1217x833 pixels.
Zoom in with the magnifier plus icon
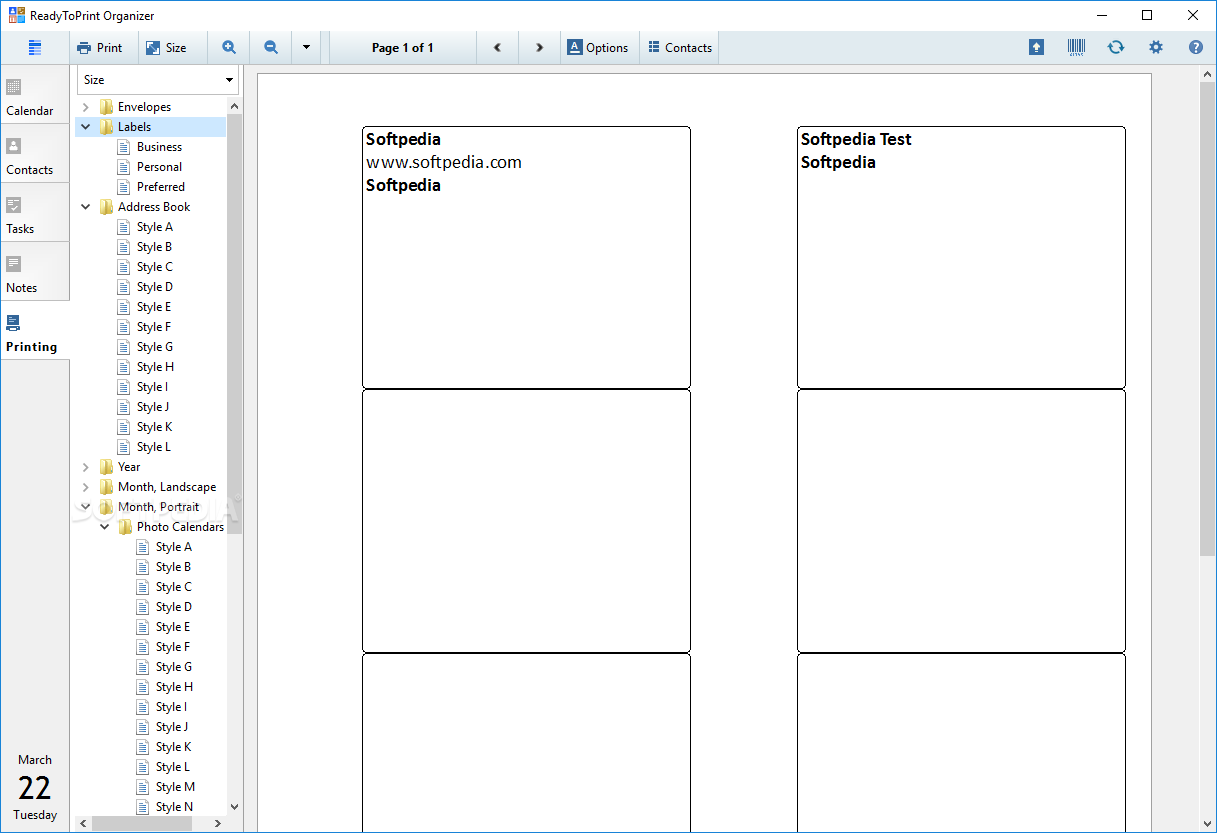pos(229,47)
